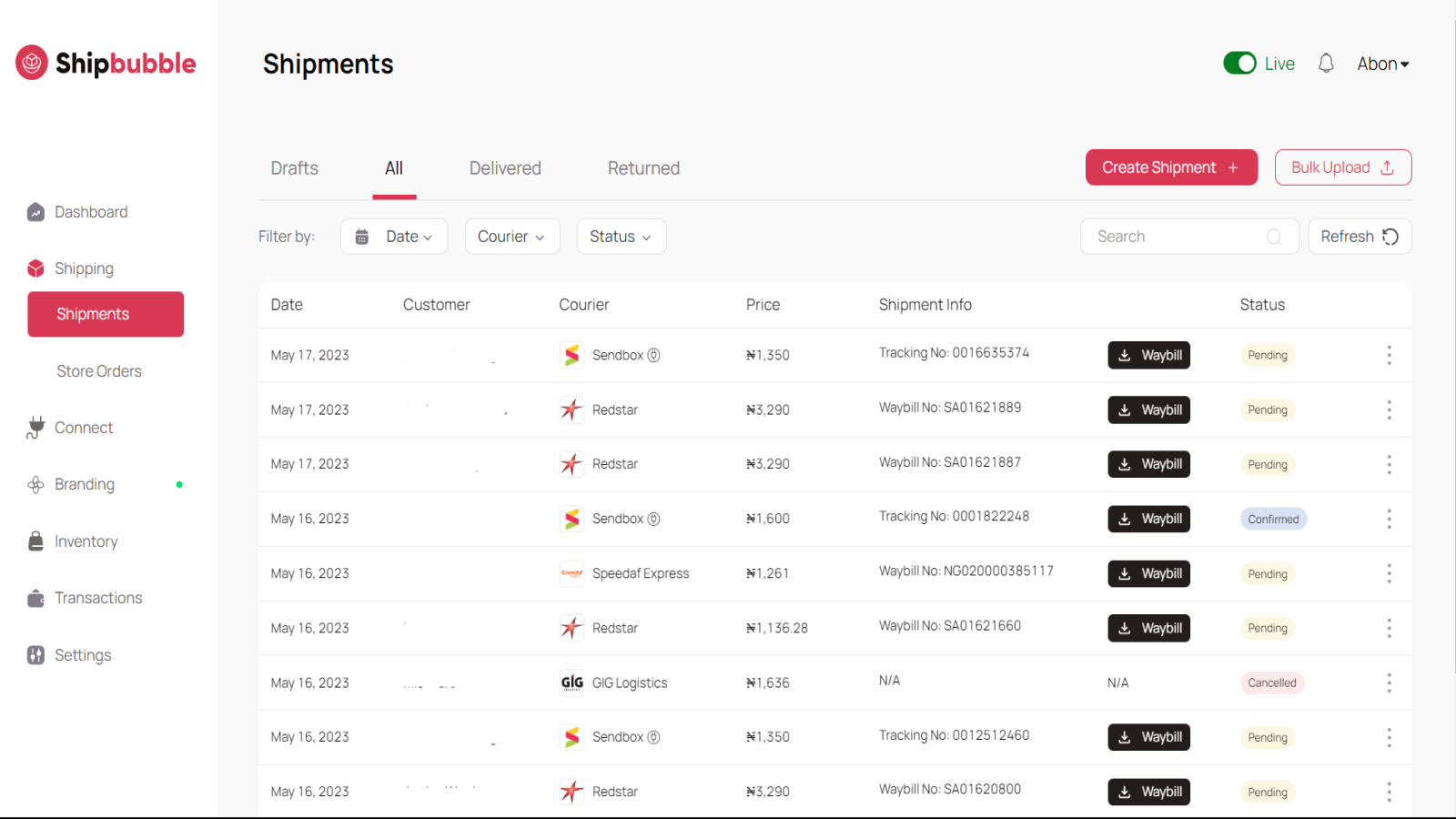
Task: Open the Abon account menu
Action: click(1382, 63)
